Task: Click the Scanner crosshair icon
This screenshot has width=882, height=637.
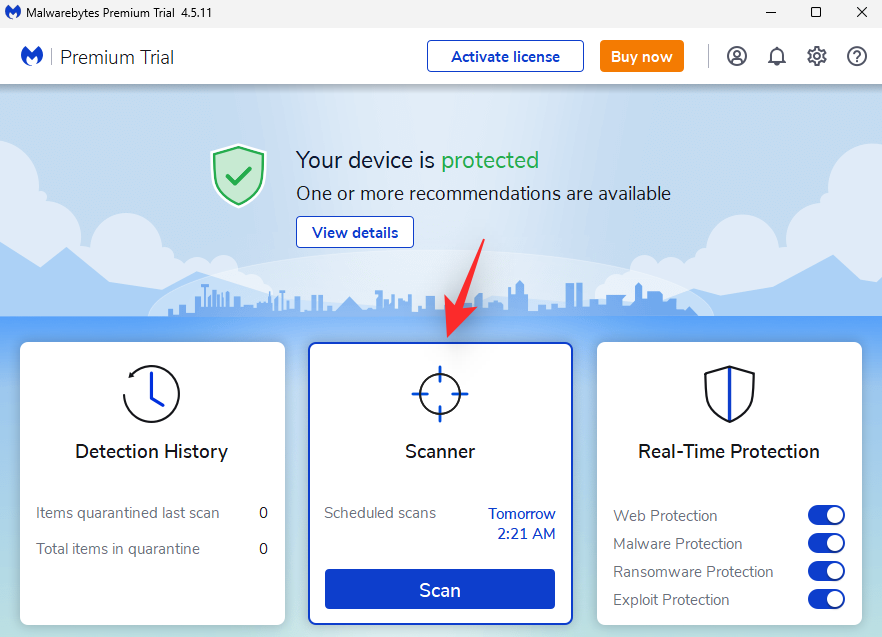Action: click(440, 394)
